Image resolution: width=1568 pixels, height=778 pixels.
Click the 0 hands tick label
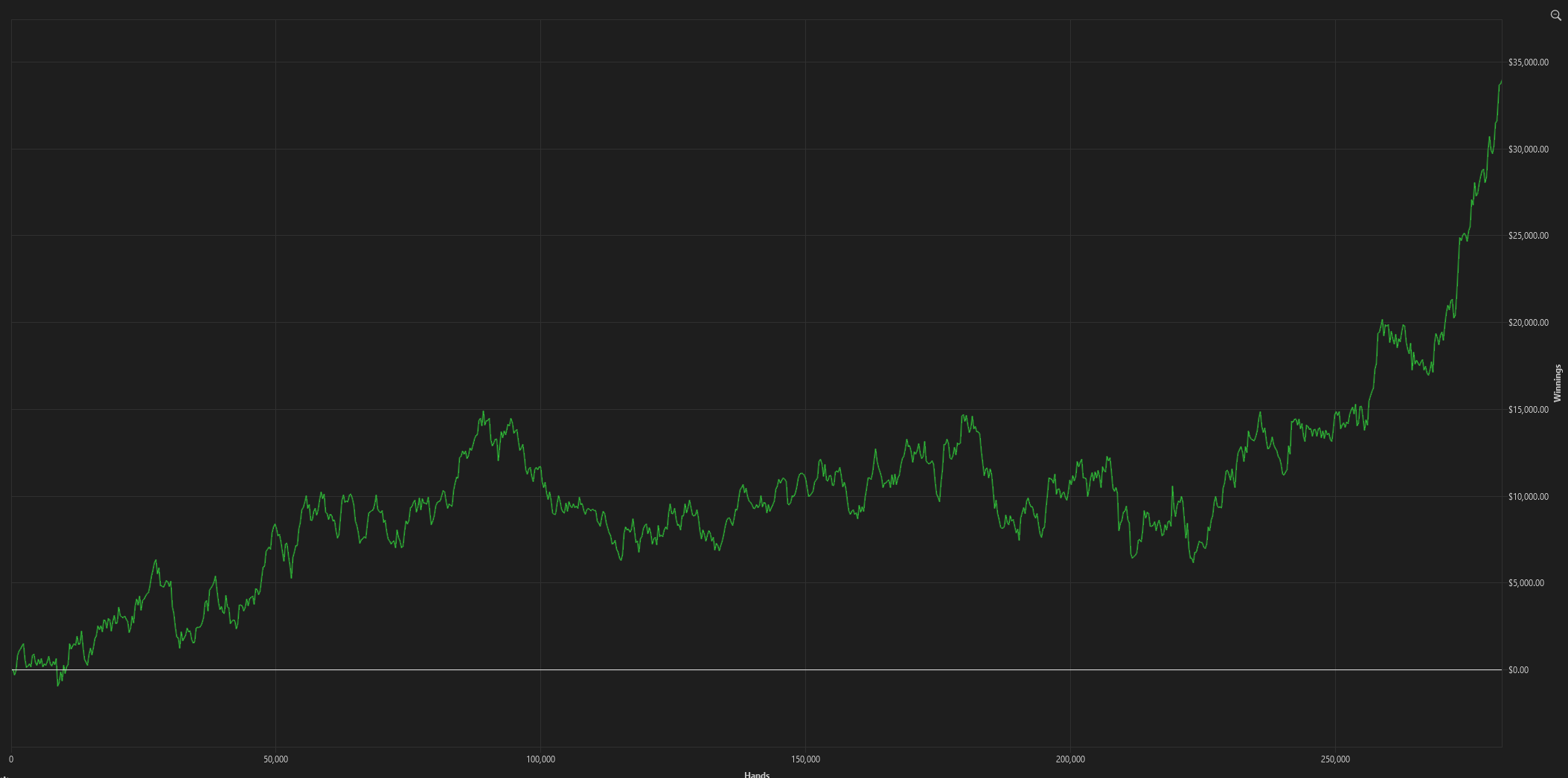point(11,759)
